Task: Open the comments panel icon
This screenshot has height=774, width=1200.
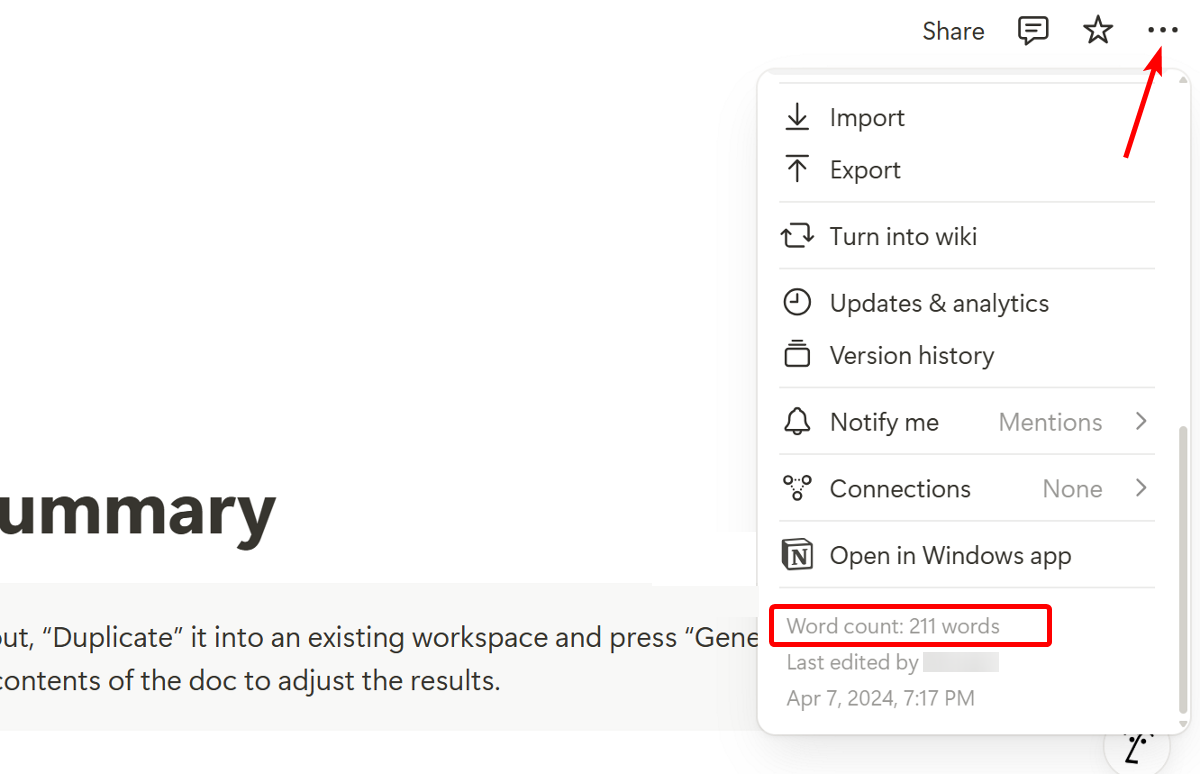Action: point(1033,30)
